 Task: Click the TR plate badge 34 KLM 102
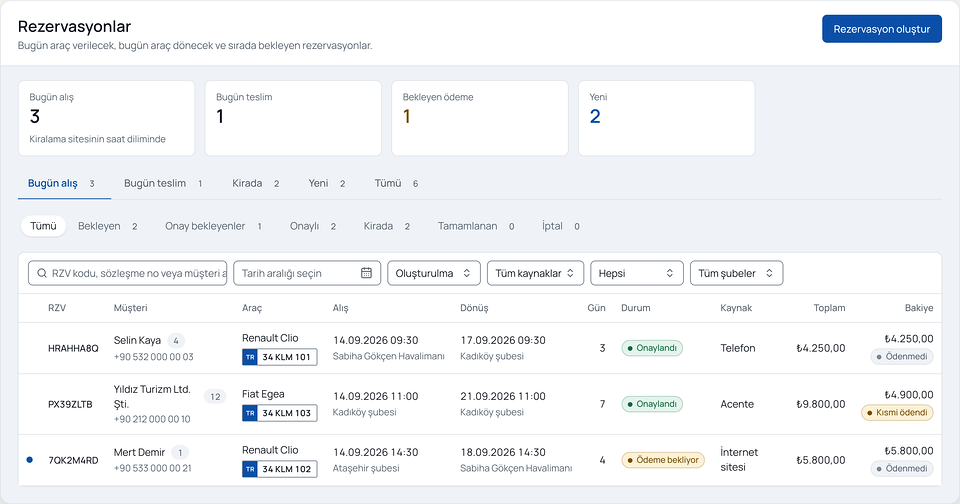pos(280,469)
